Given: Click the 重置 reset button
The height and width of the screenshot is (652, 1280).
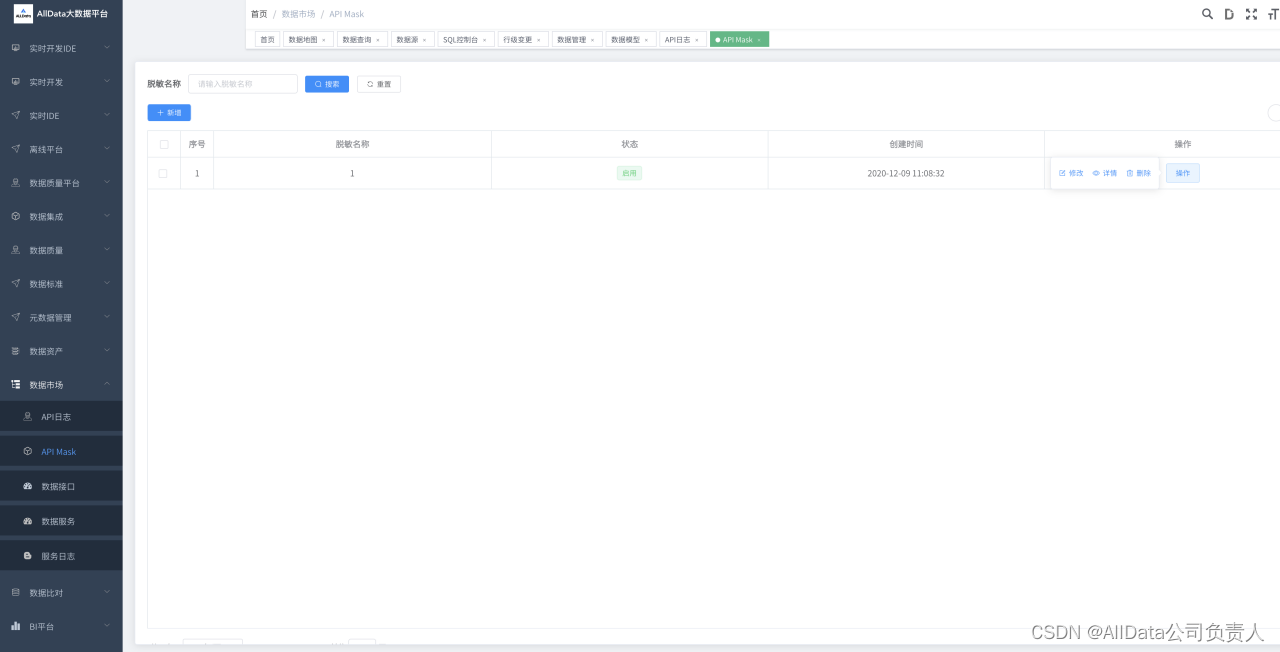Looking at the screenshot, I should pyautogui.click(x=379, y=84).
